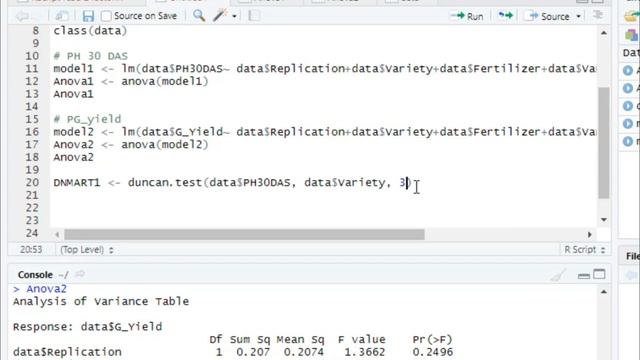Click the import dataset icon in the right pane
Screen dimensions: 640x360
[632, 35]
